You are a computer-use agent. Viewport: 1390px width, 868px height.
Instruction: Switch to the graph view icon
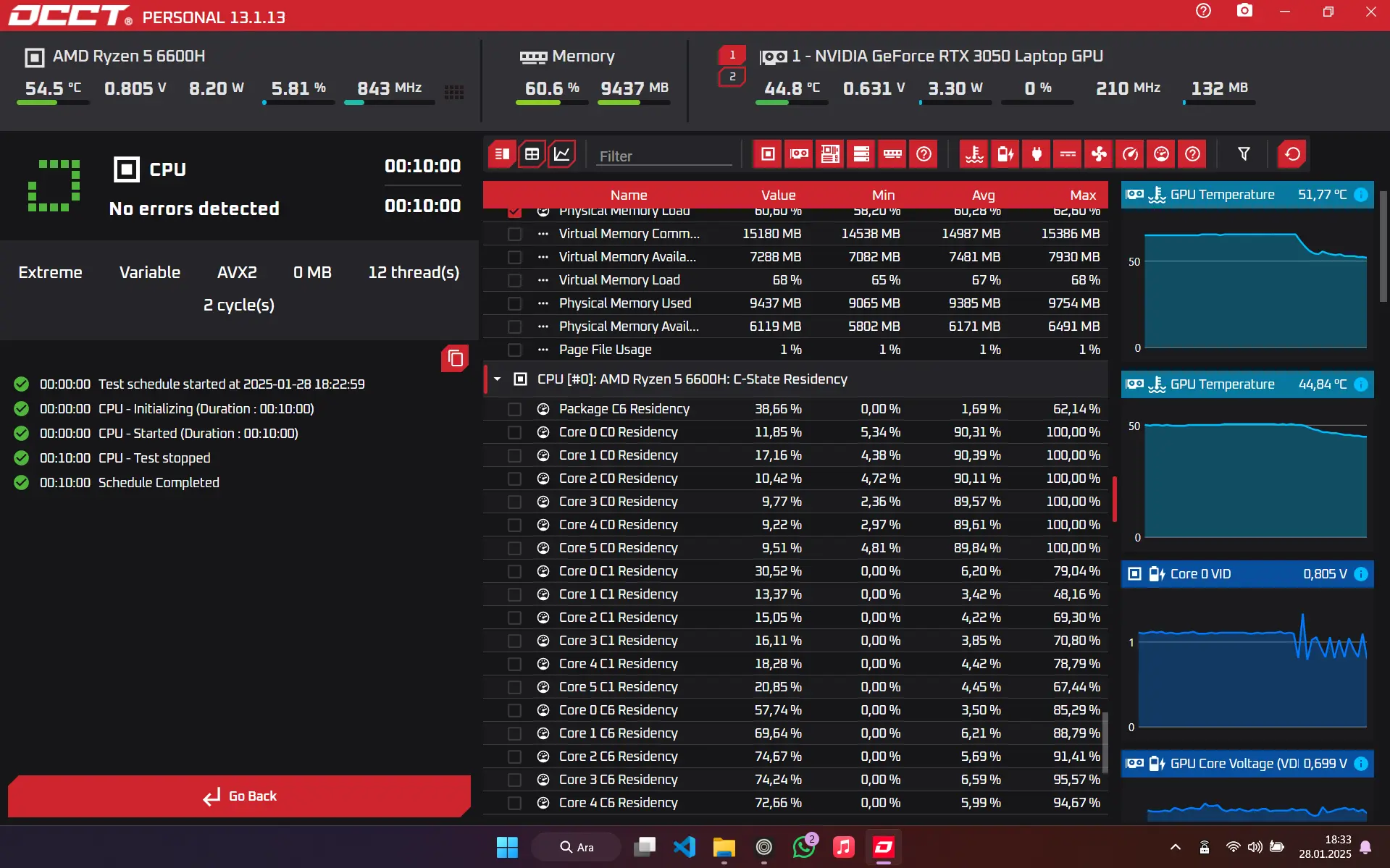[562, 154]
